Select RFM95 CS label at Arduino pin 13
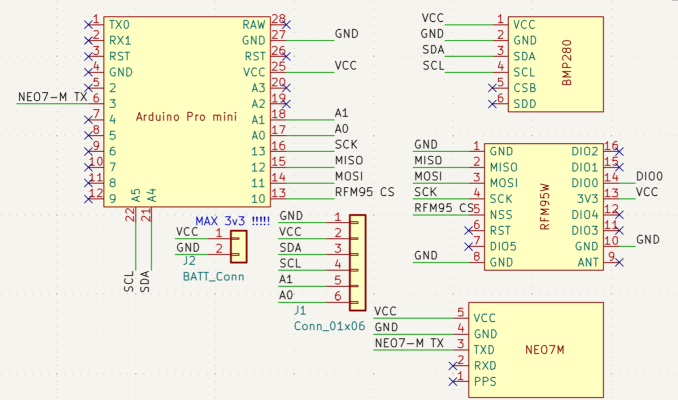The image size is (678, 400). point(365,192)
